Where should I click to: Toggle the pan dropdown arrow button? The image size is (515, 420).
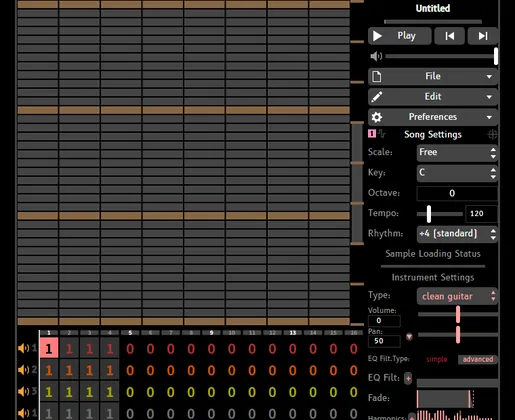click(x=409, y=337)
